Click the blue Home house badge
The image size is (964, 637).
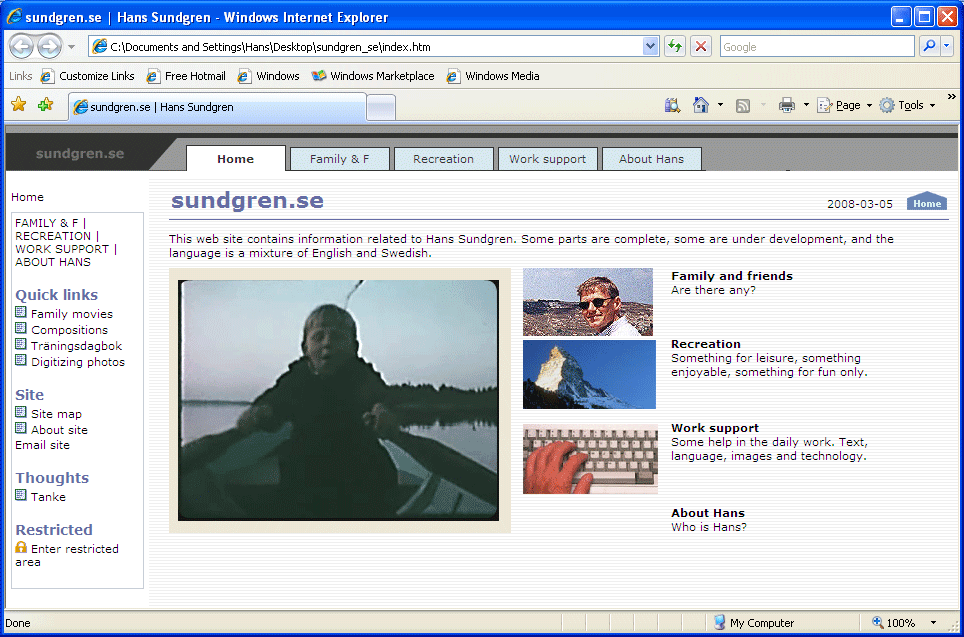(926, 202)
